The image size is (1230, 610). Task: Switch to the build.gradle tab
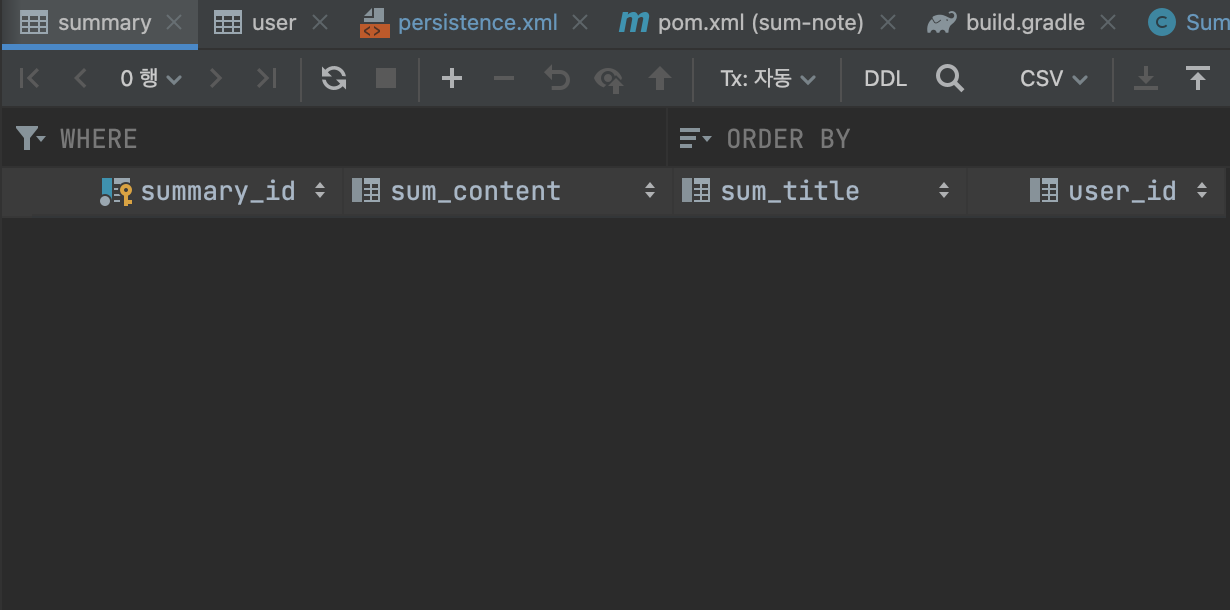(1025, 22)
